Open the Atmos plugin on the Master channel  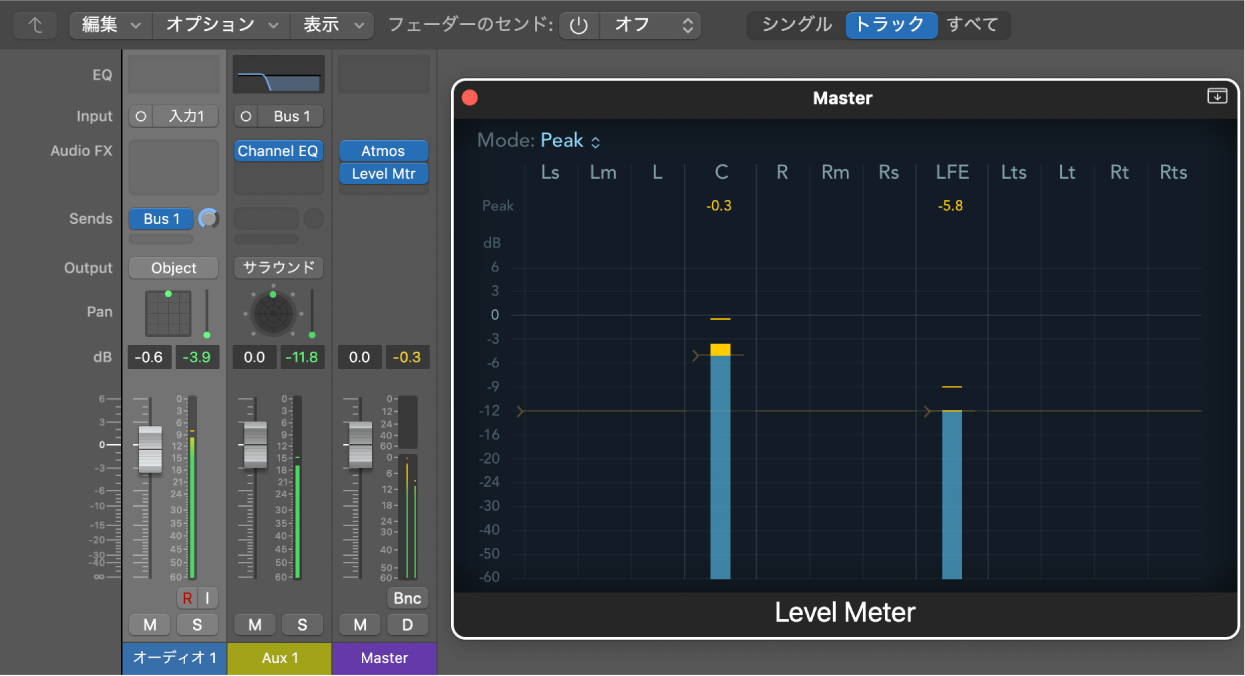click(383, 151)
